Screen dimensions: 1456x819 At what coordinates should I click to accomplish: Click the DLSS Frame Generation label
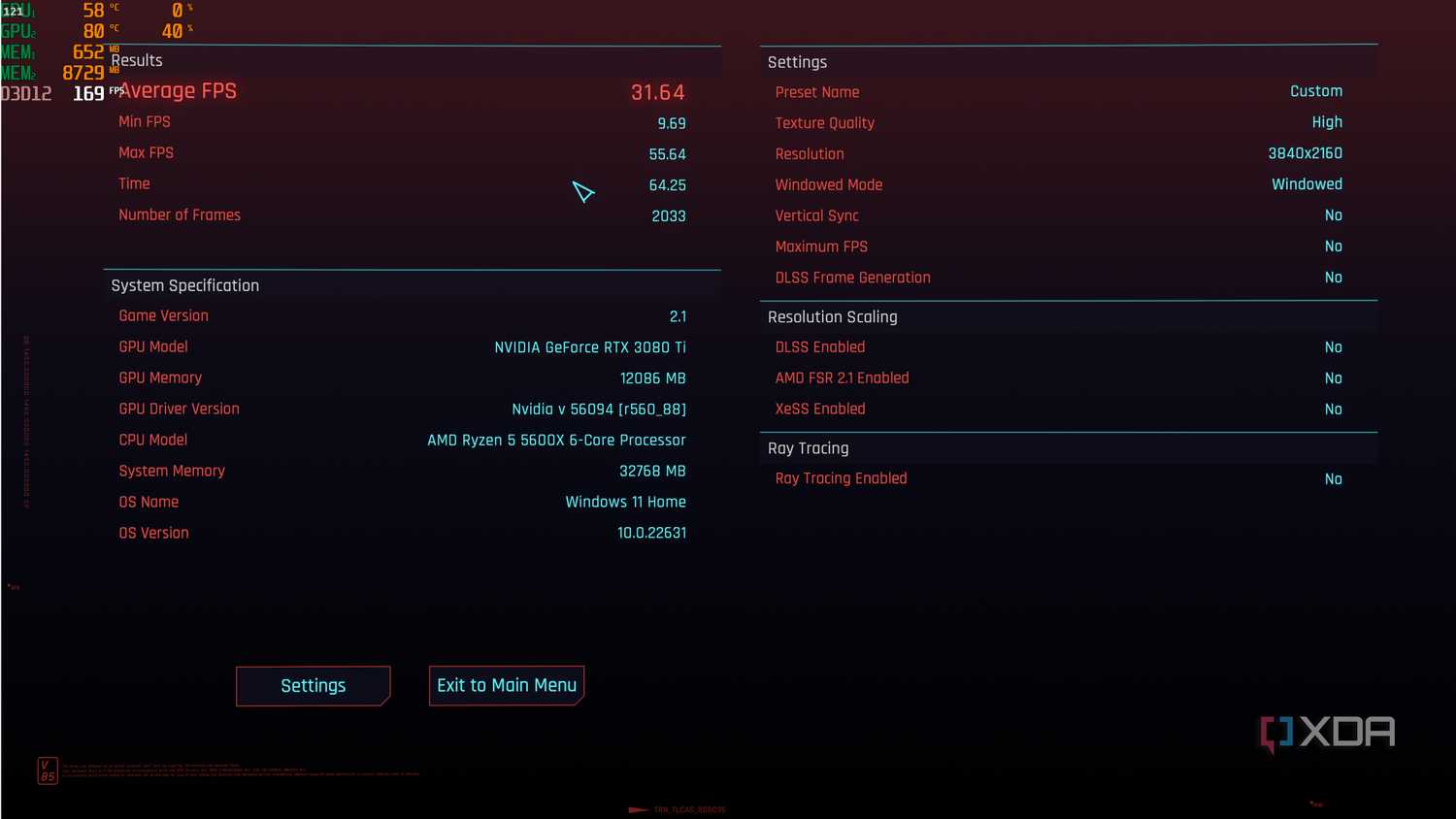(x=852, y=278)
